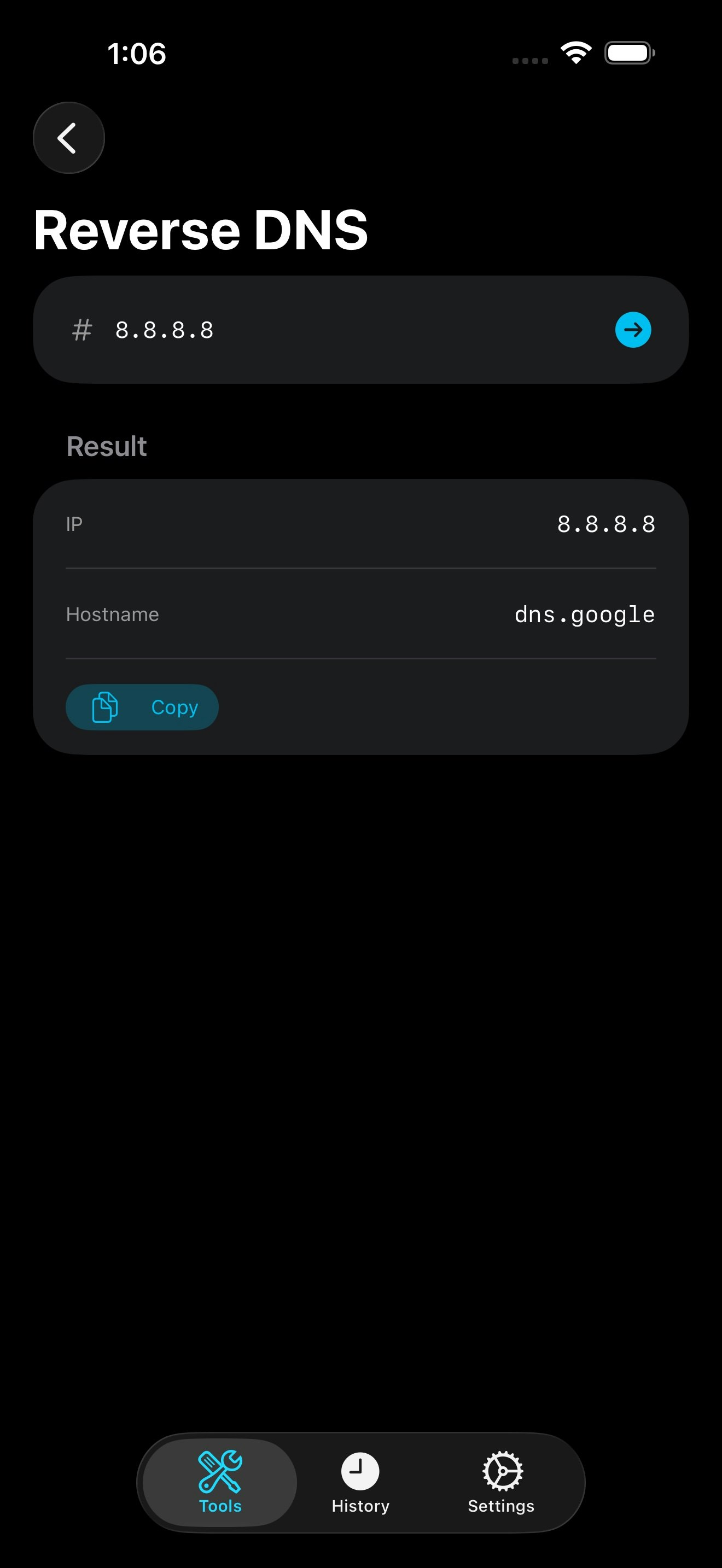Image resolution: width=722 pixels, height=1568 pixels.
Task: Go back using the chevron button
Action: [x=69, y=138]
